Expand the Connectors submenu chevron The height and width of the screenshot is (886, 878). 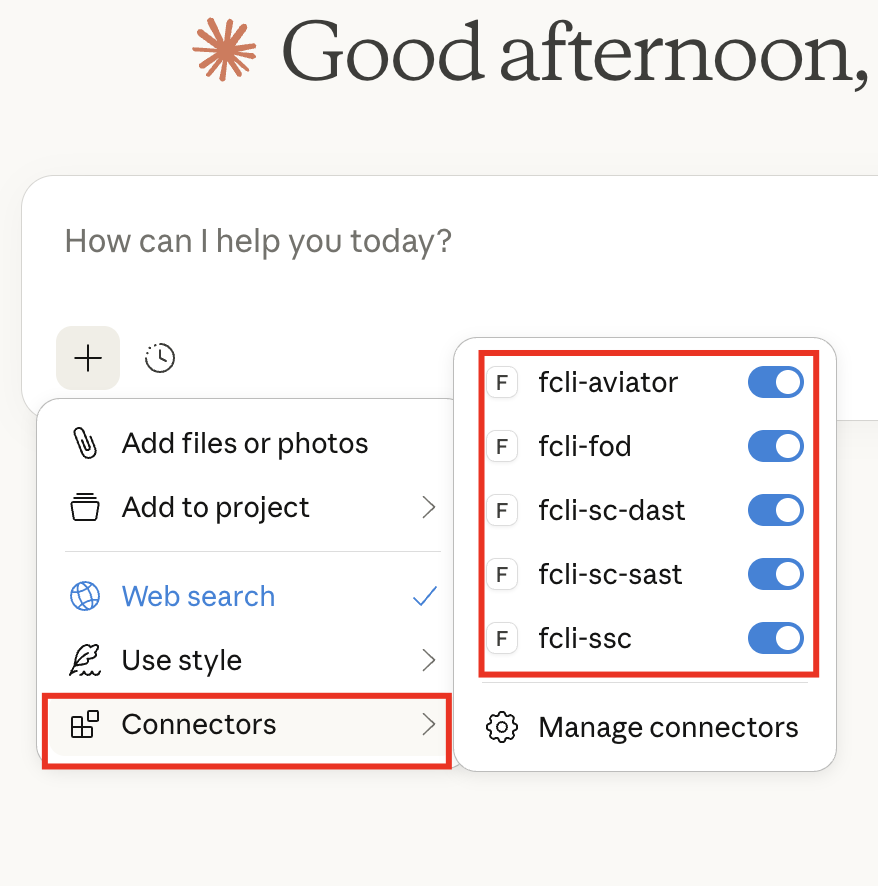tap(429, 724)
